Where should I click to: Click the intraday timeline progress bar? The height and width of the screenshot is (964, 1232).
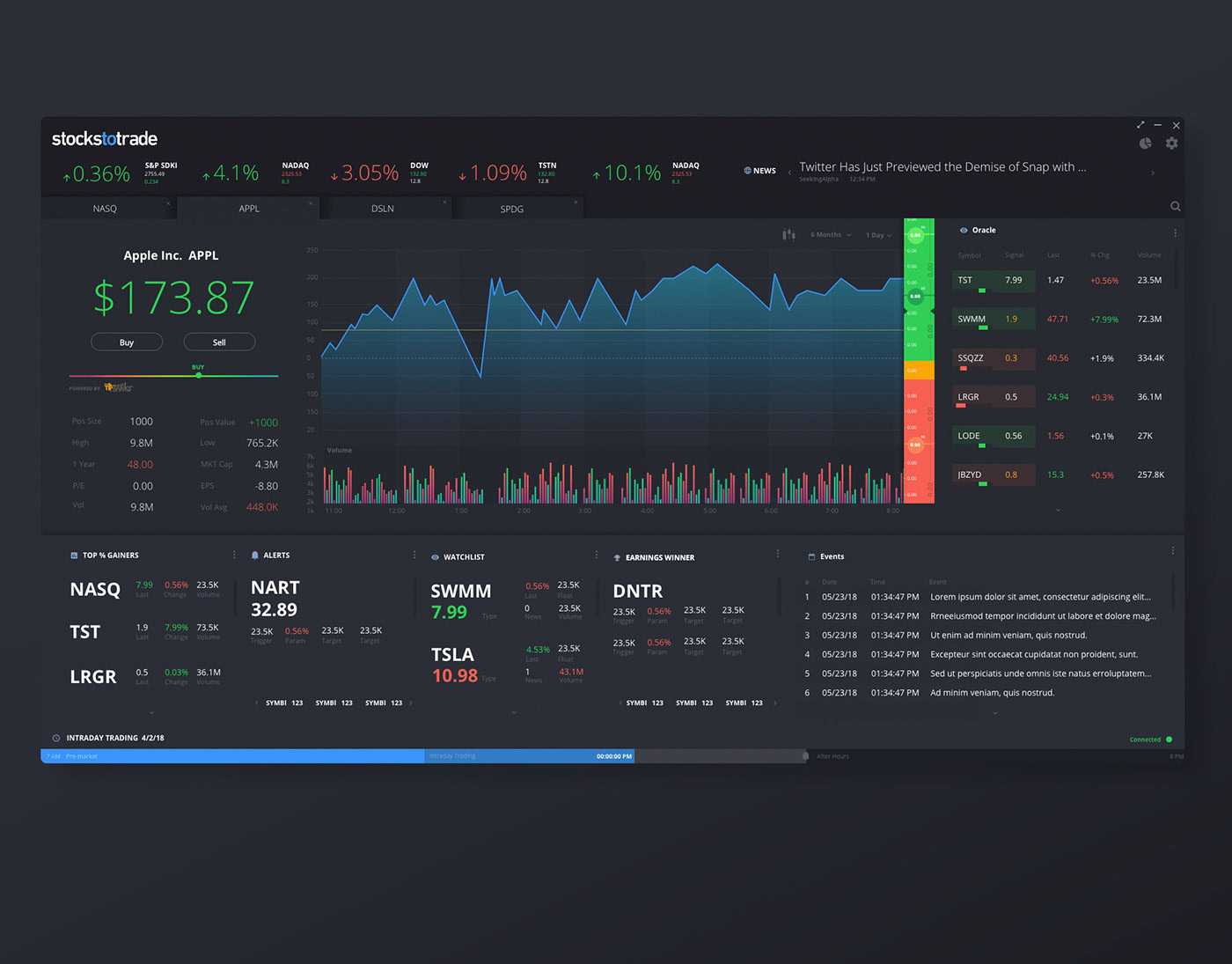[337, 756]
